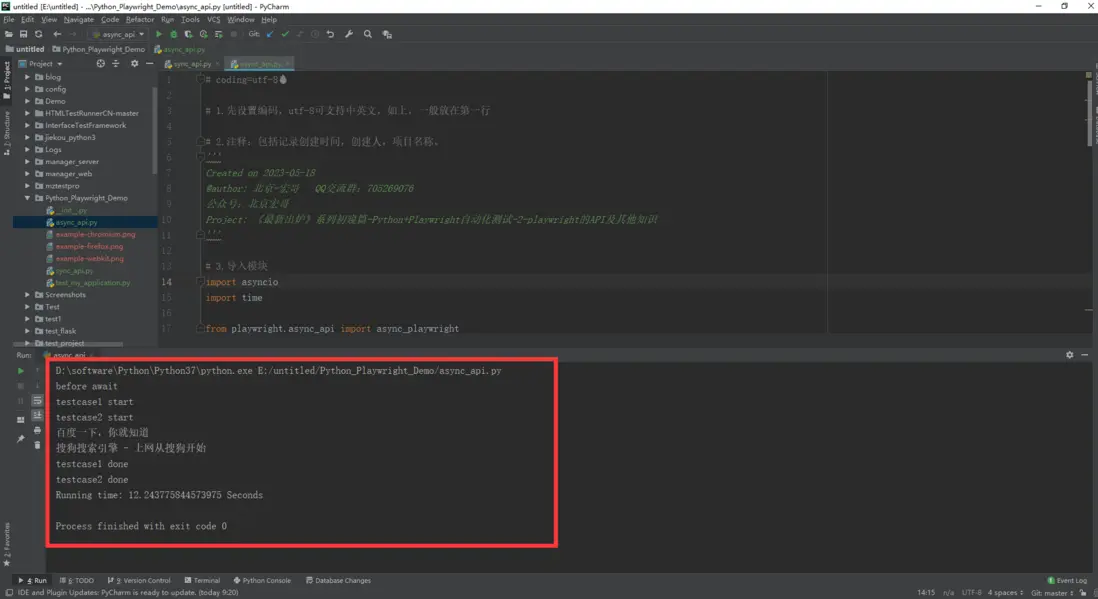
Task: Clear output with the trash icon in Run panel
Action: tap(37, 445)
